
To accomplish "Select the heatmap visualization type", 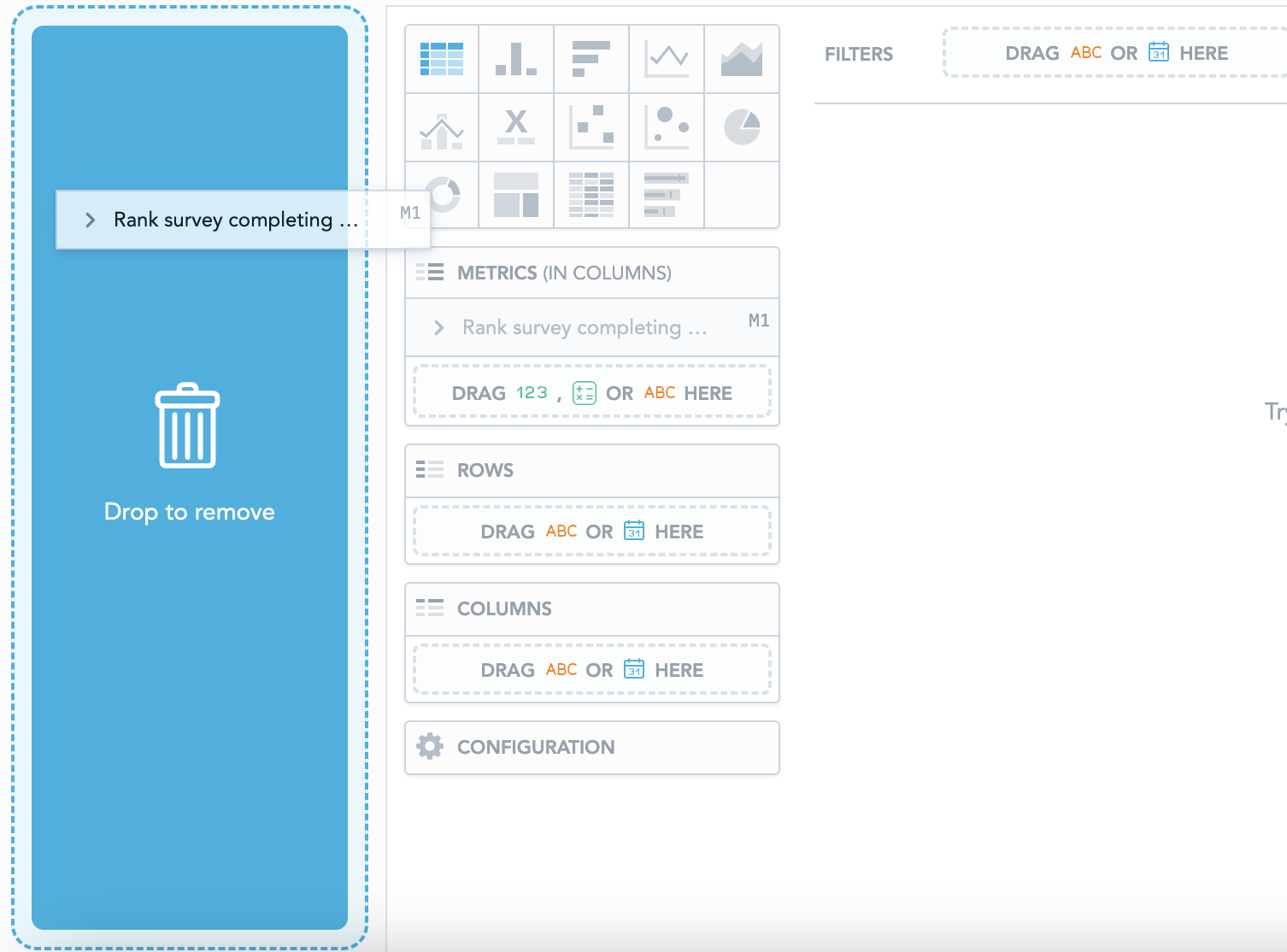I will (591, 195).
